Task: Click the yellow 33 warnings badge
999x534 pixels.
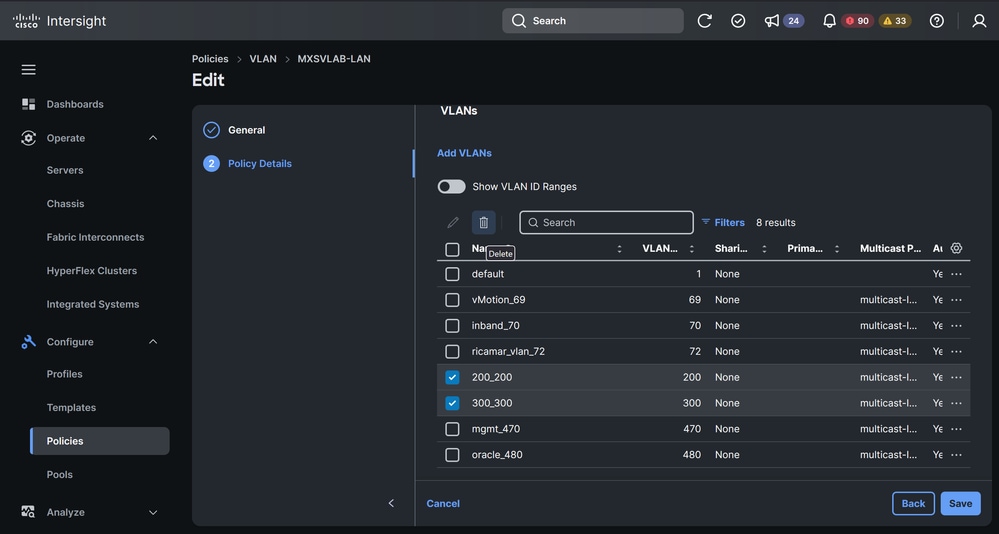Action: click(x=895, y=21)
